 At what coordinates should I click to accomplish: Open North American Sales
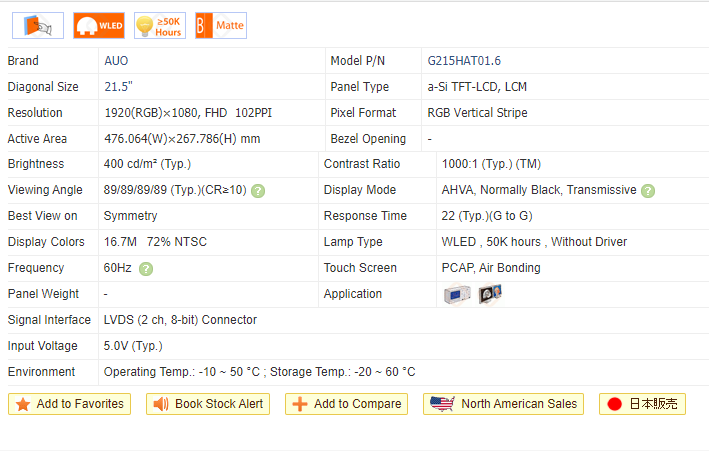tap(505, 404)
